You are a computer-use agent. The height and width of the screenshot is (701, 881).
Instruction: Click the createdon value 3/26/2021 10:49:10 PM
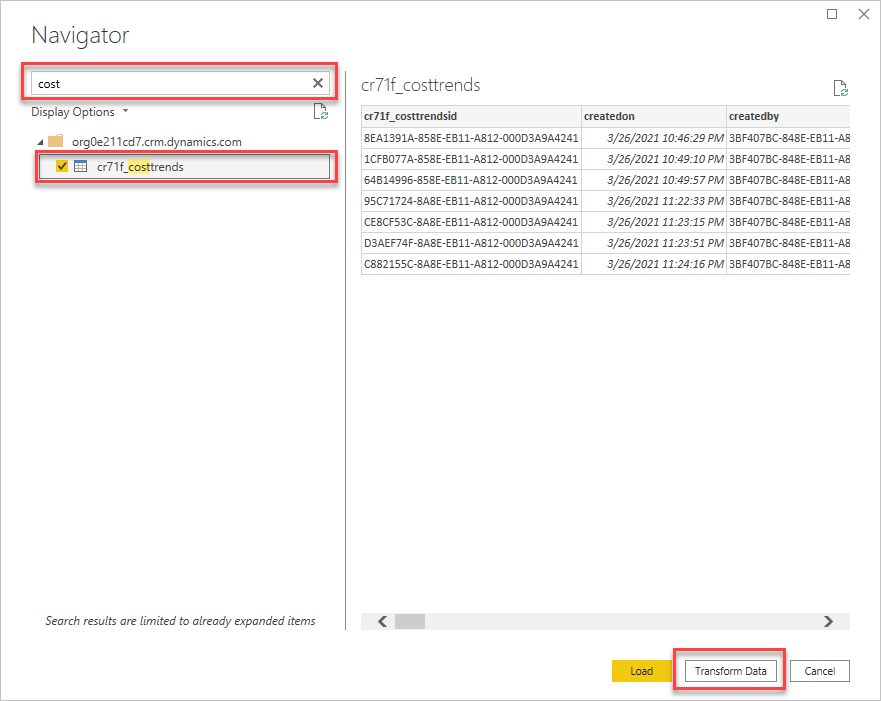[653, 159]
